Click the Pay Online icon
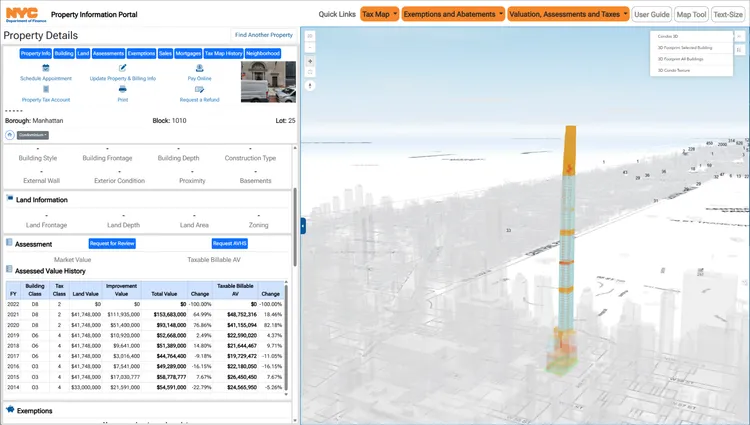750x425 pixels. [199, 68]
